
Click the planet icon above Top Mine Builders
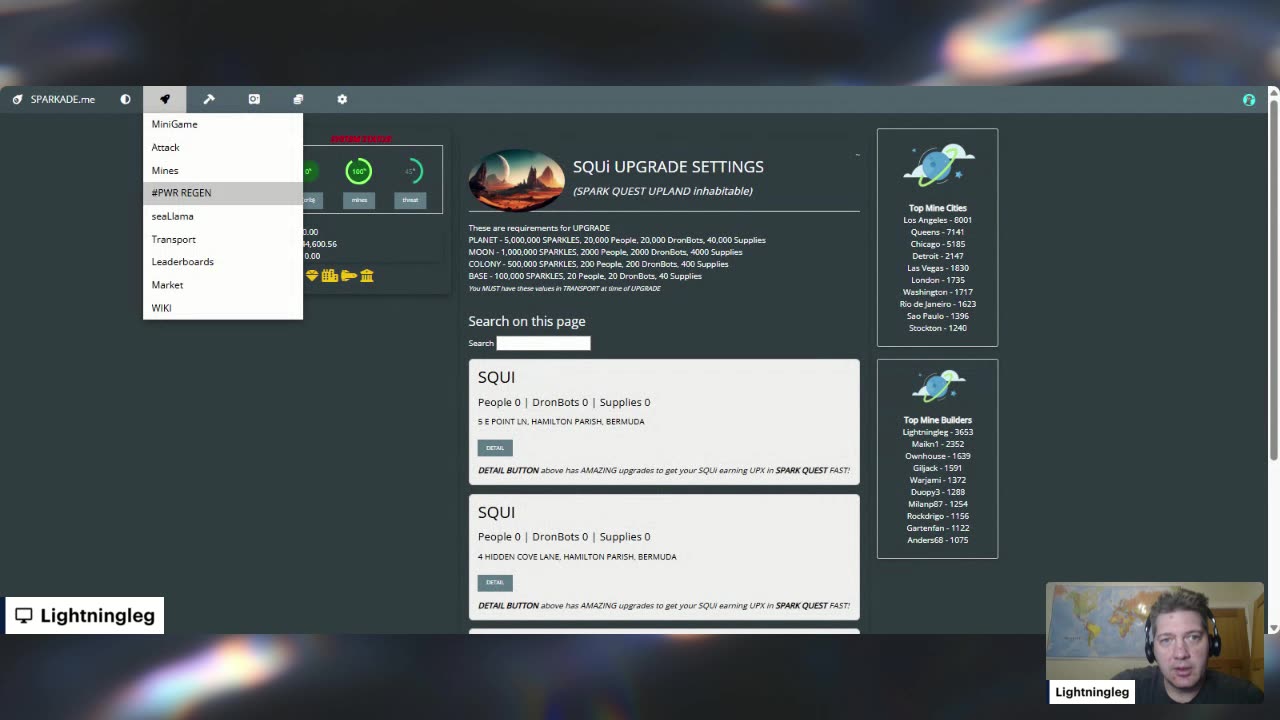coord(937,387)
